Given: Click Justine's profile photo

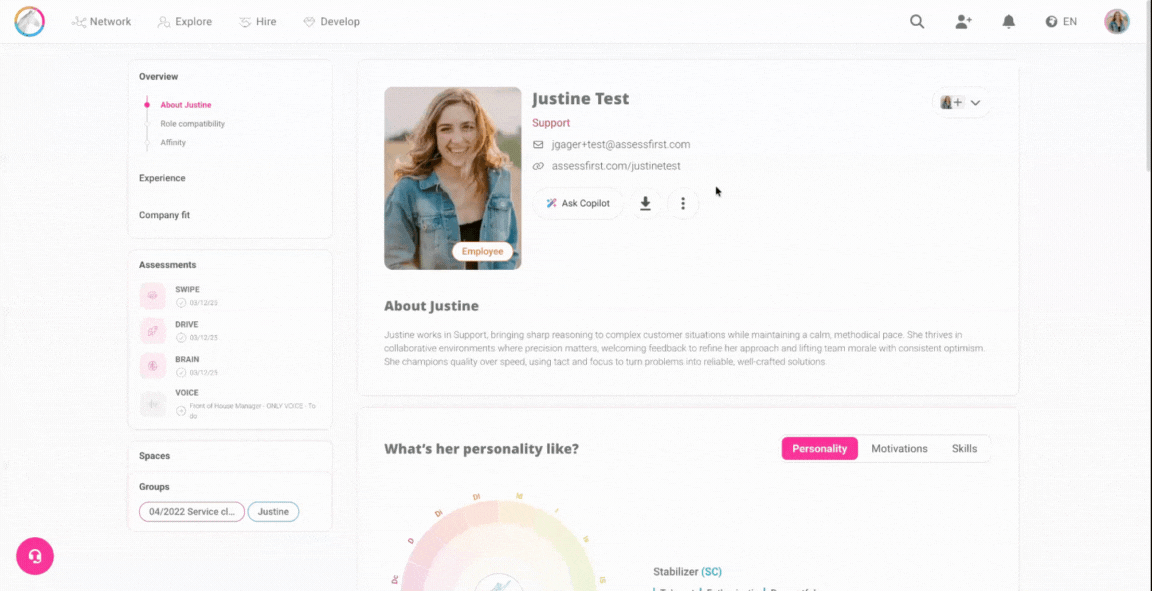Looking at the screenshot, I should coord(453,178).
